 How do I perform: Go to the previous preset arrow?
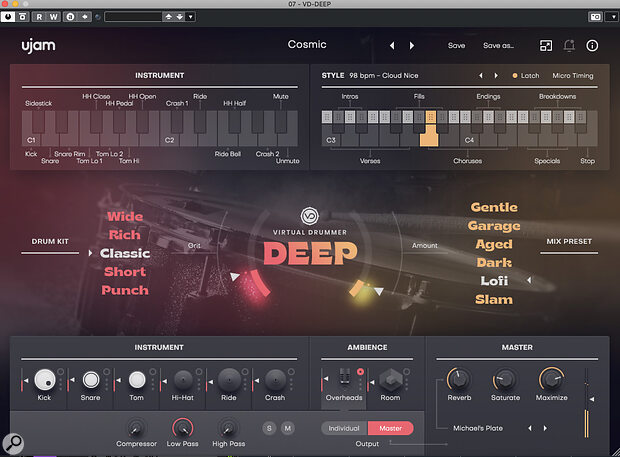click(392, 45)
